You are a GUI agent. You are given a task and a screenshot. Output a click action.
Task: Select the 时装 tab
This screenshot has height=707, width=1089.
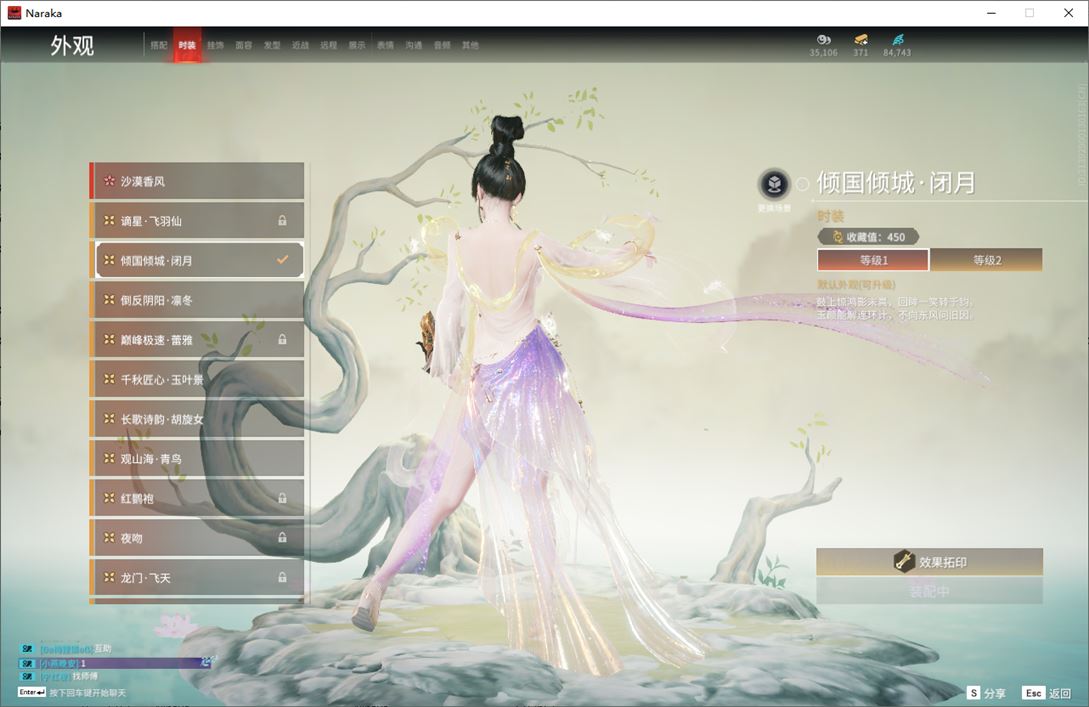[188, 45]
